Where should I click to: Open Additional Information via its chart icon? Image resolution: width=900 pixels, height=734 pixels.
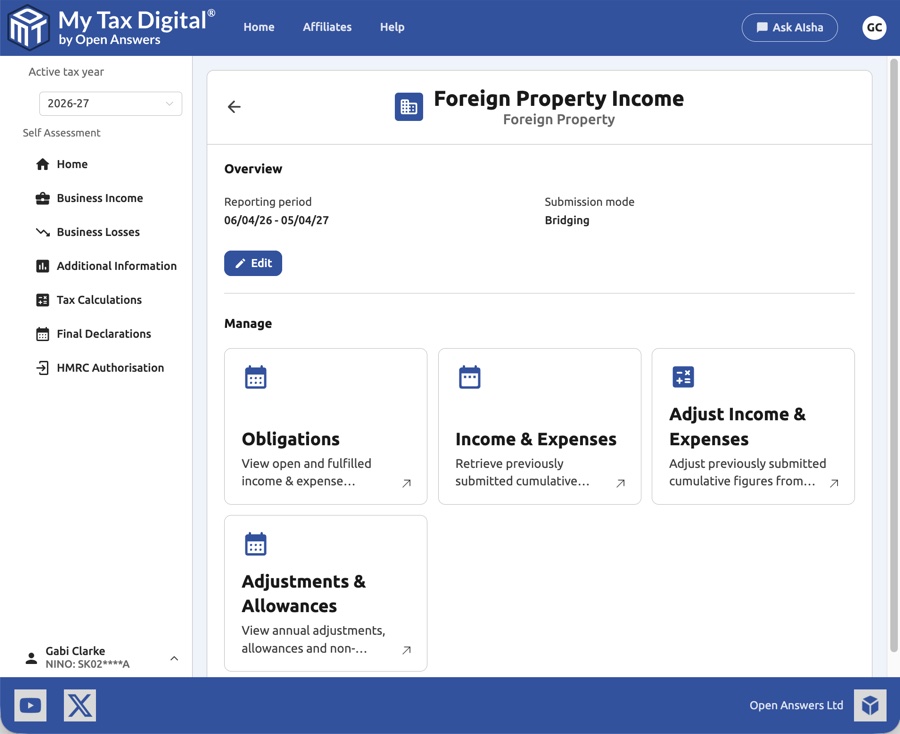[42, 266]
